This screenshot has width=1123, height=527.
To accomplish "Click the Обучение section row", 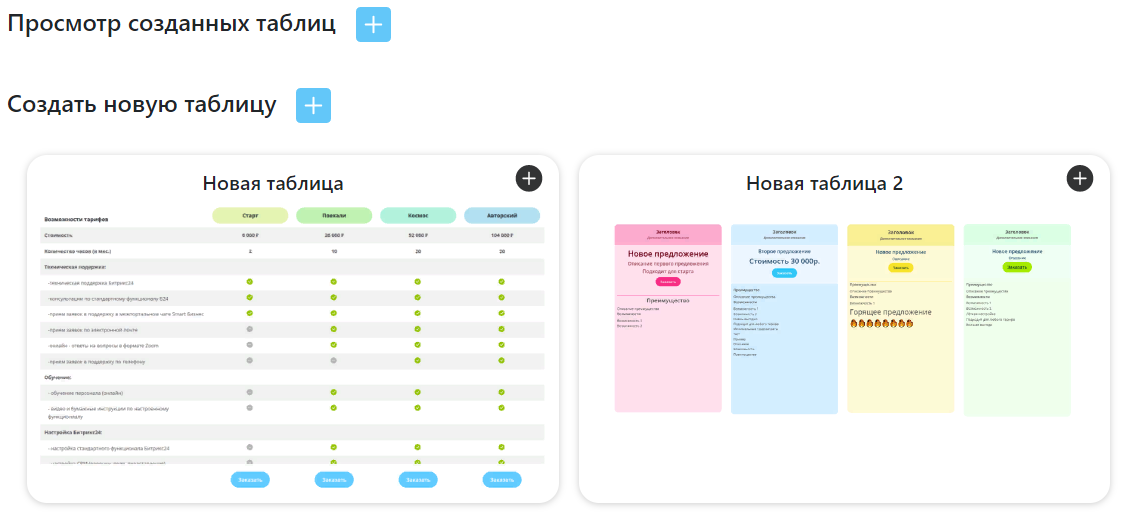I will pos(293,377).
